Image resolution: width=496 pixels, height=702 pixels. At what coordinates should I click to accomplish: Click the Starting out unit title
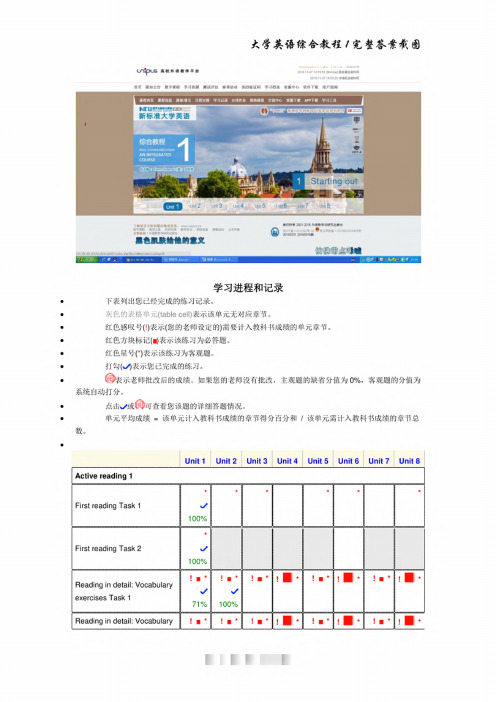pyautogui.click(x=334, y=181)
